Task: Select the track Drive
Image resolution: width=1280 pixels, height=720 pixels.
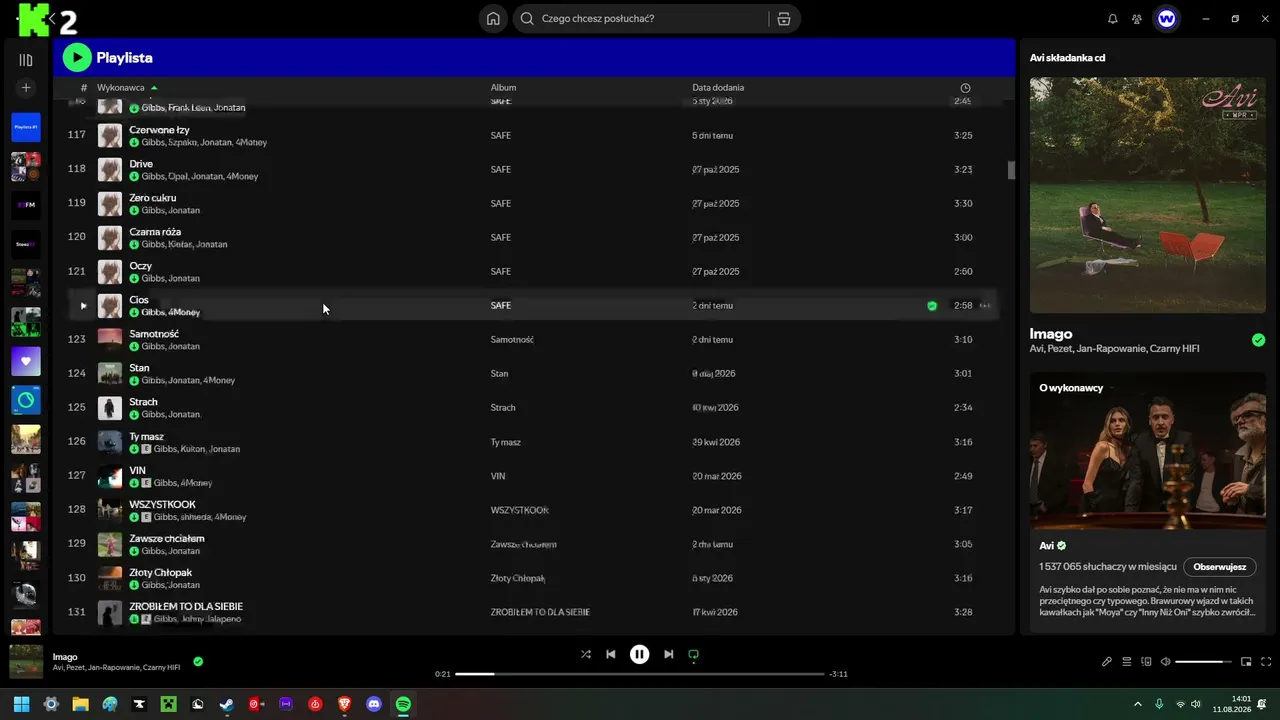Action: pyautogui.click(x=141, y=164)
